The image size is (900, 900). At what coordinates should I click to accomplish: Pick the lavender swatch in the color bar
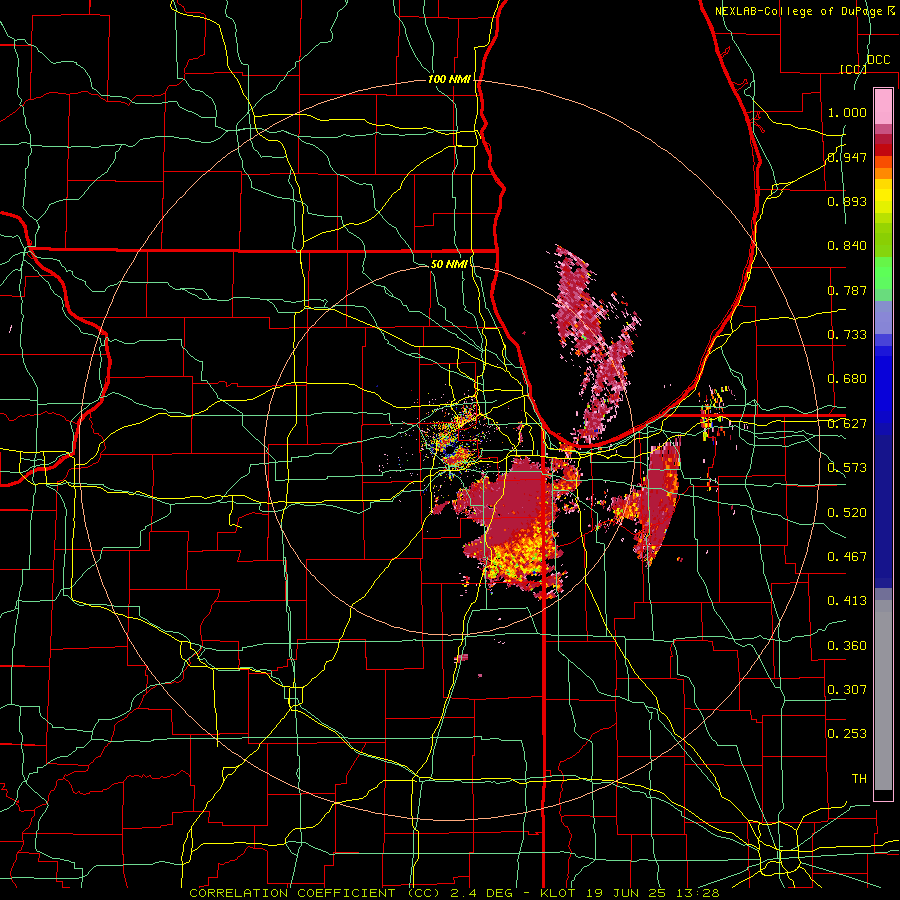(883, 317)
